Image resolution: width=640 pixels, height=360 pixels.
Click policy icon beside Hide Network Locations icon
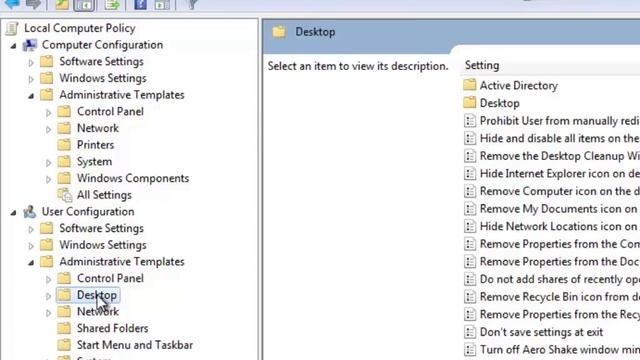[470, 226]
